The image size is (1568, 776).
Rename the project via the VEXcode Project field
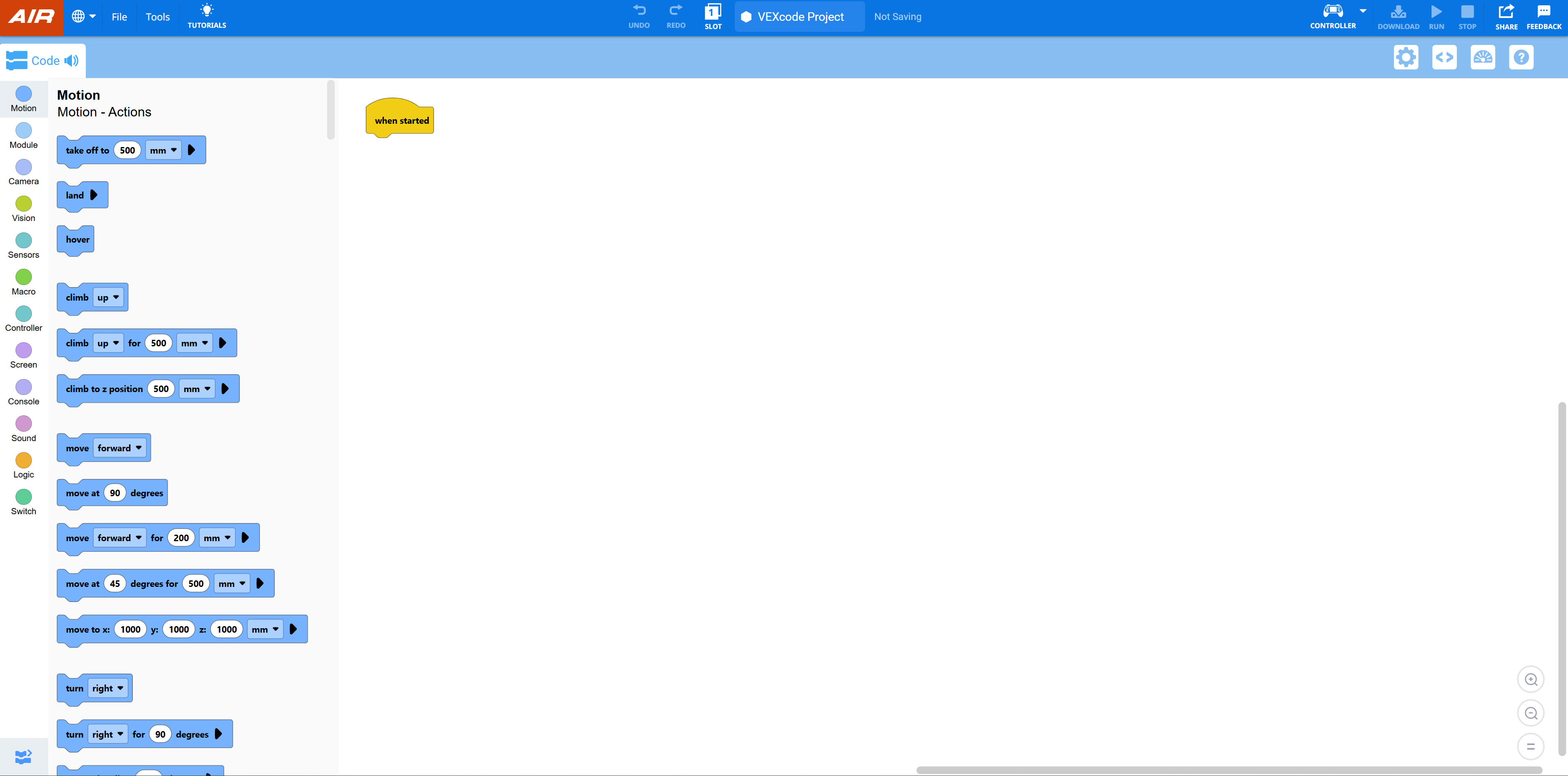coord(799,16)
